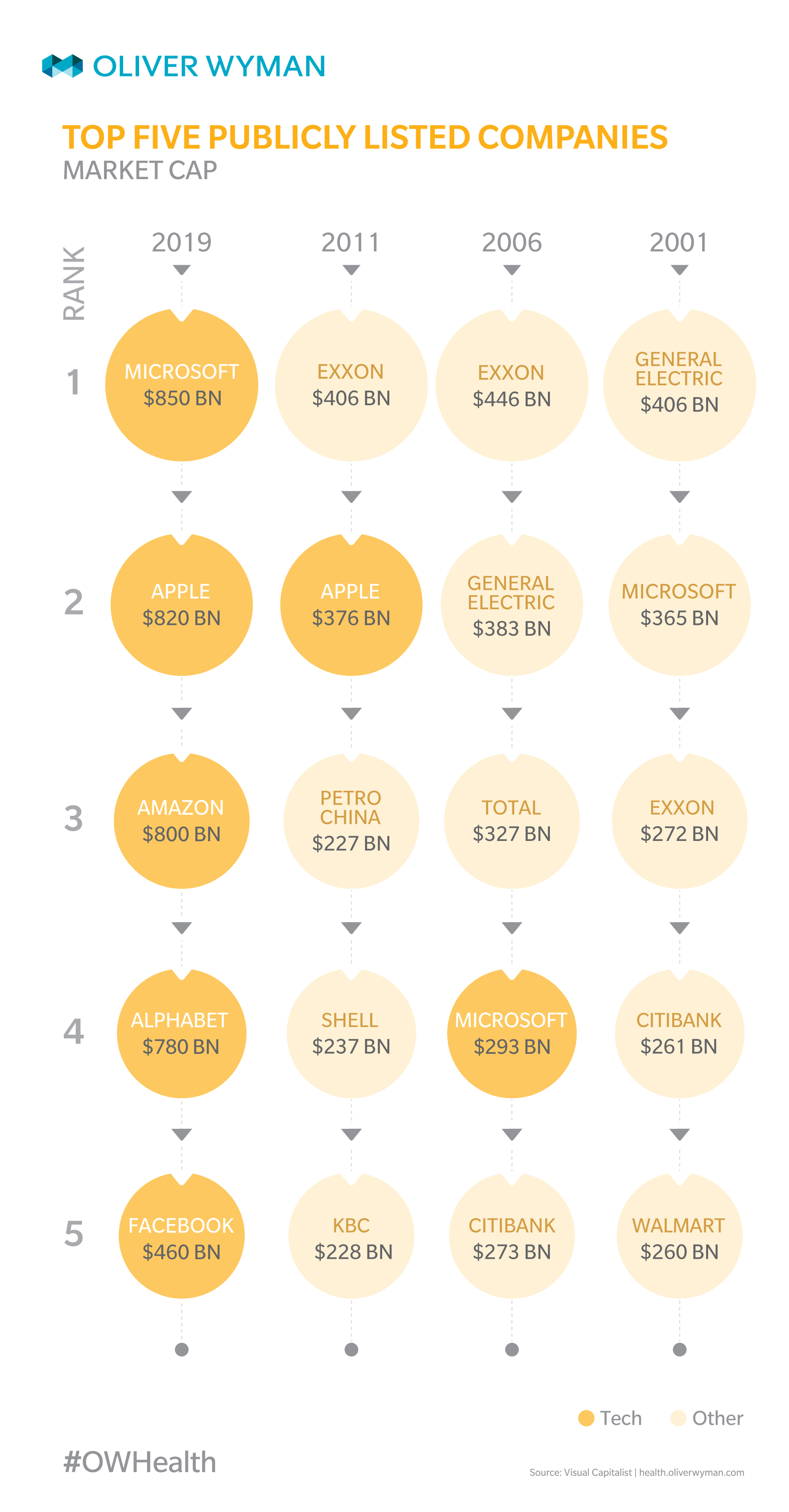
Task: Click the arrow below the 2001 heading
Action: (679, 270)
